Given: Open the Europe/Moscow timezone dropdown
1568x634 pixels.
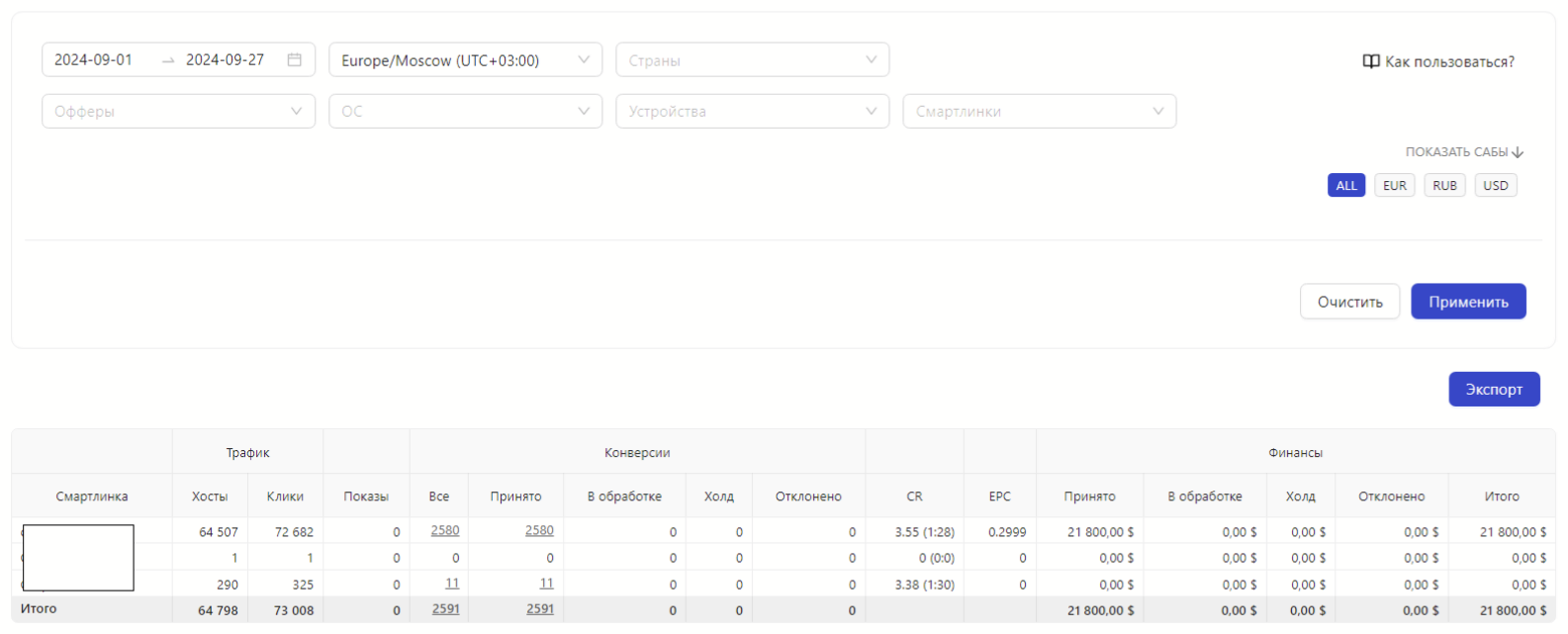Looking at the screenshot, I should [465, 59].
